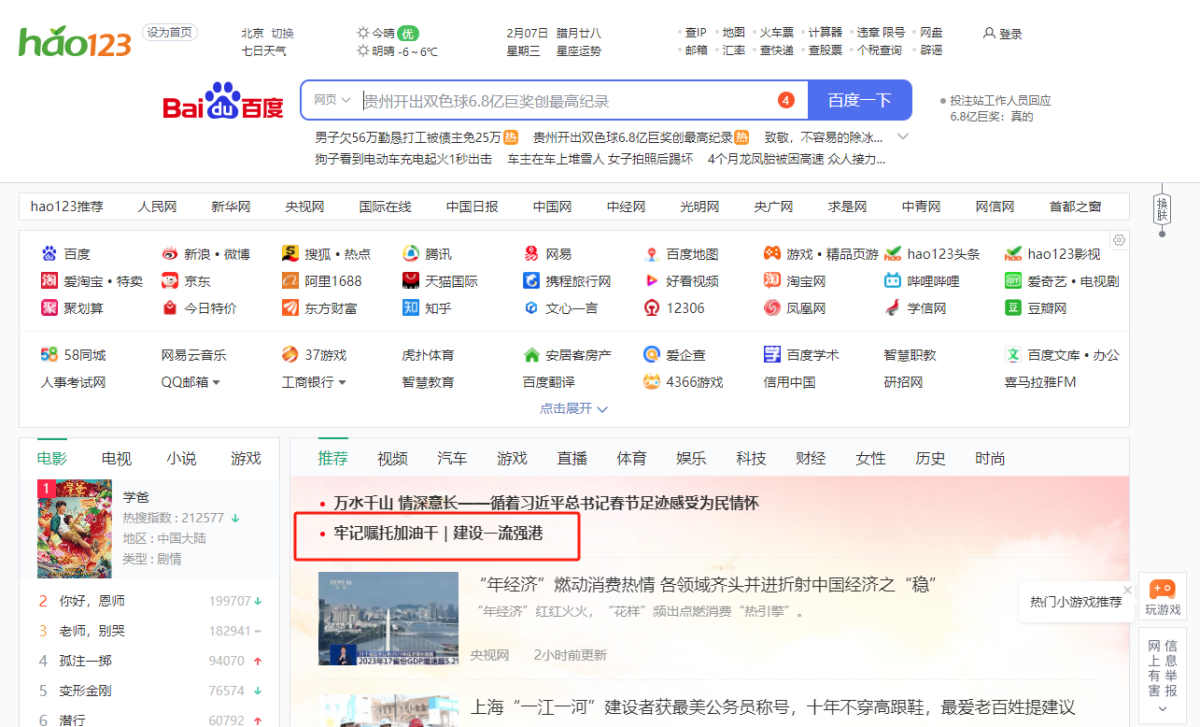
Task: Click the Zhihu icon
Action: coord(411,308)
